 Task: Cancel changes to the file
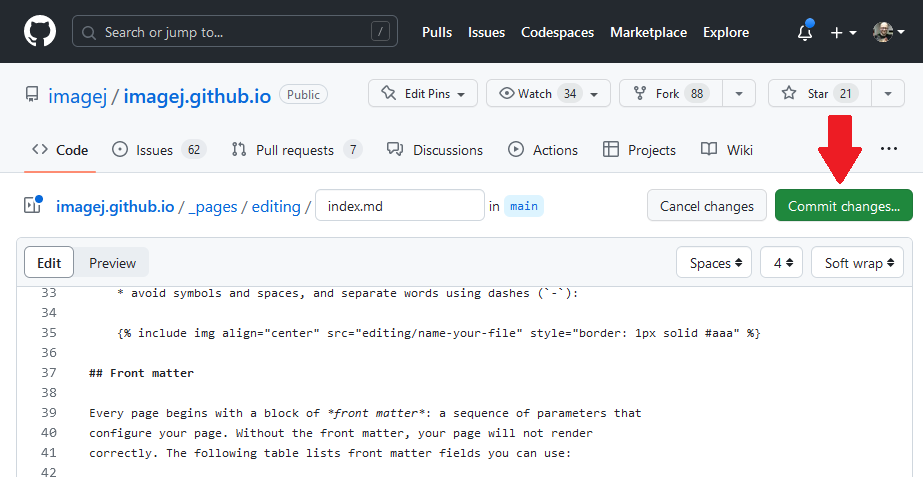[x=706, y=206]
